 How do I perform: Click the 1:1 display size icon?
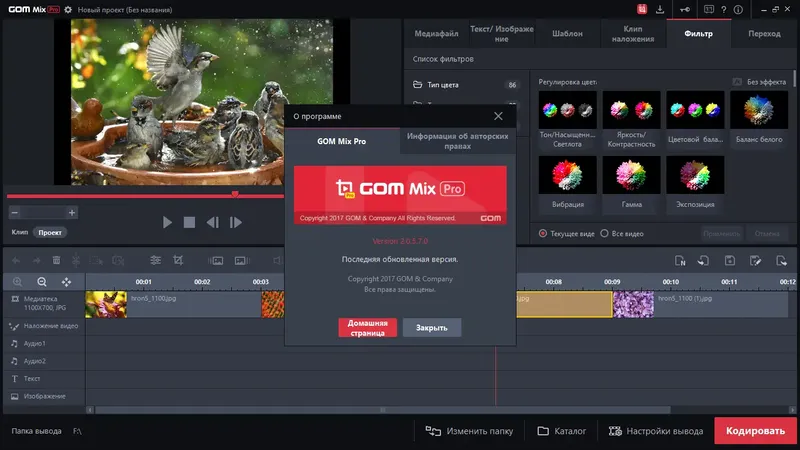(x=709, y=9)
